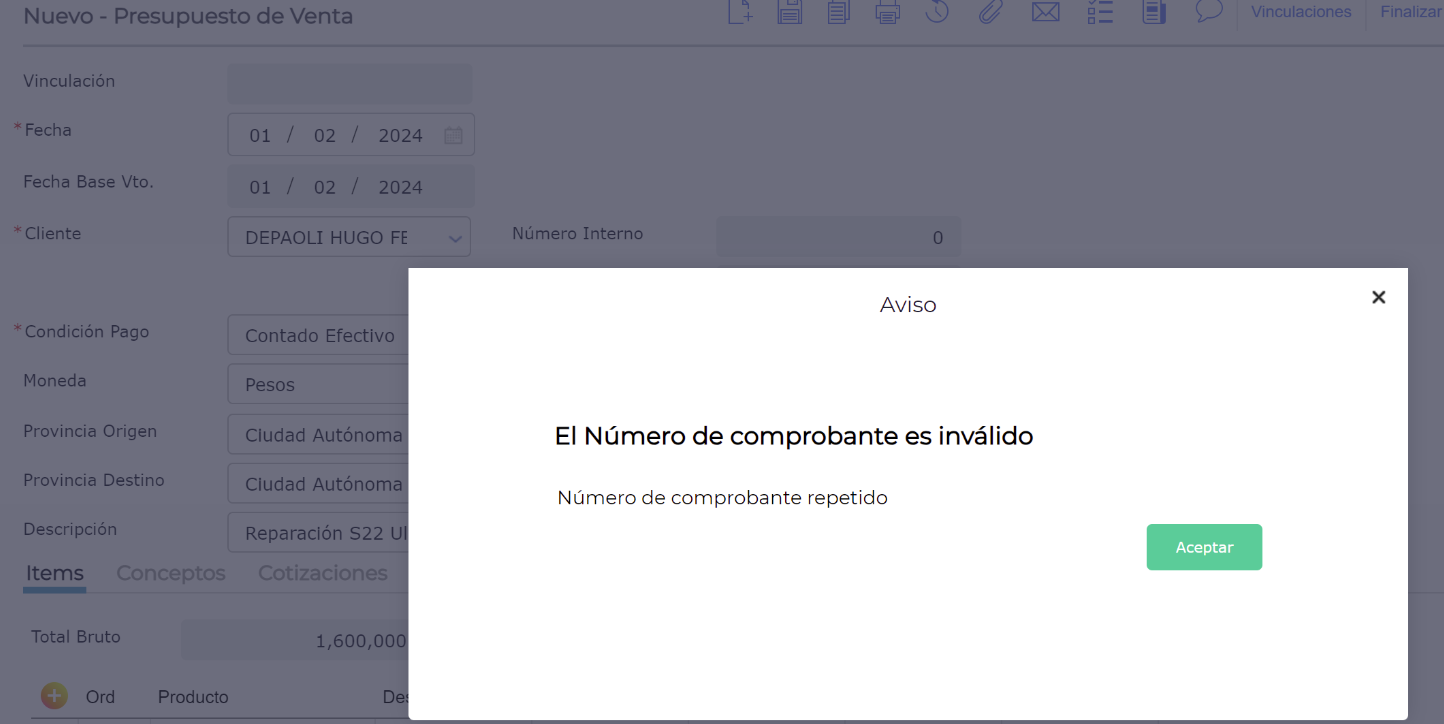Open the Provincia Origen dropdown
Image resolution: width=1444 pixels, height=724 pixels.
(318, 435)
